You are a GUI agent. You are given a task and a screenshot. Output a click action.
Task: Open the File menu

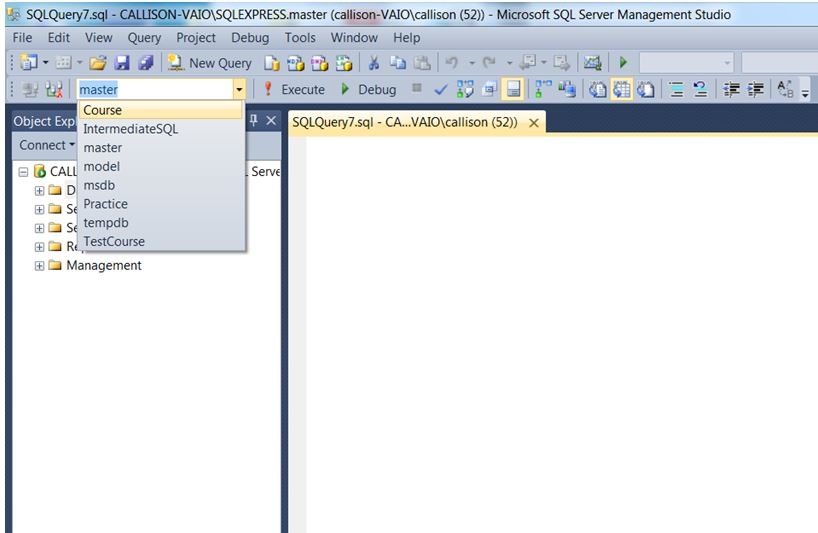pos(22,38)
